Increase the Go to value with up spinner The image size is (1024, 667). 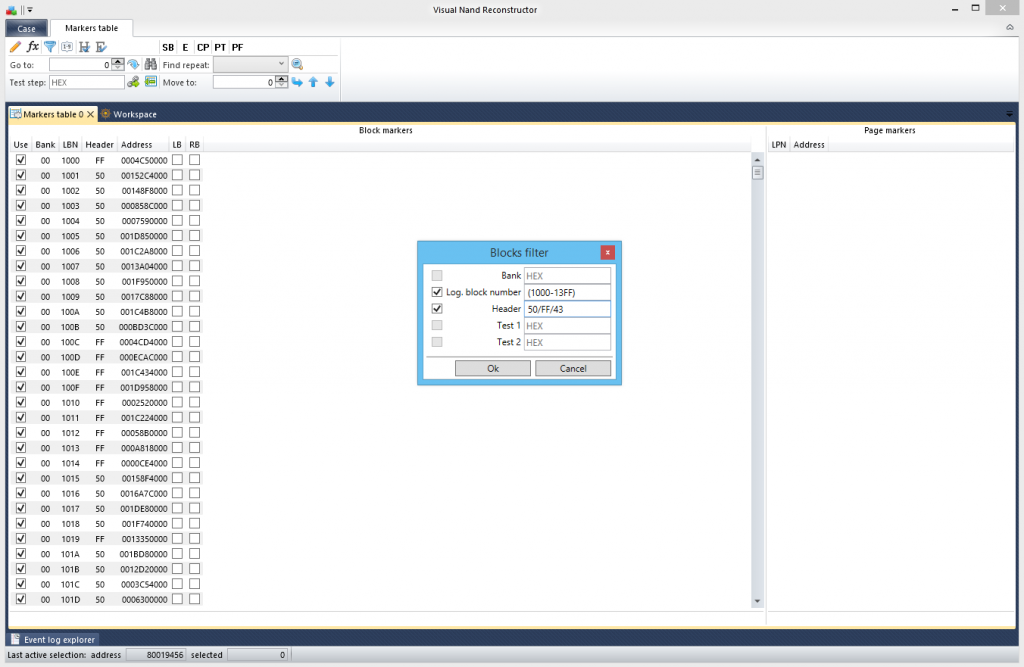pos(118,61)
